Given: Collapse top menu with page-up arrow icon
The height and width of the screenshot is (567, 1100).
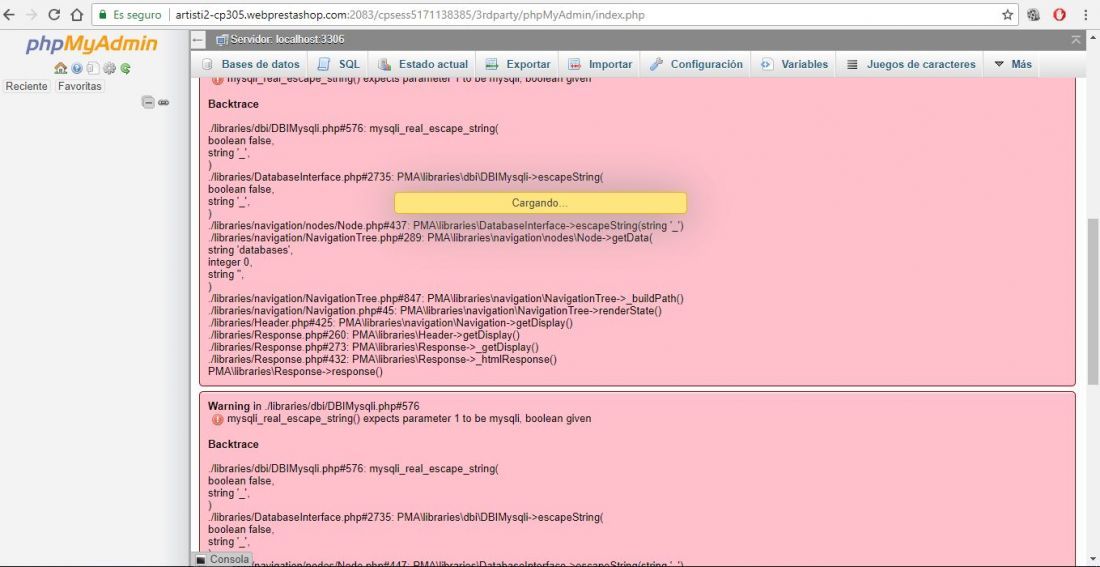Looking at the screenshot, I should pos(1076,40).
